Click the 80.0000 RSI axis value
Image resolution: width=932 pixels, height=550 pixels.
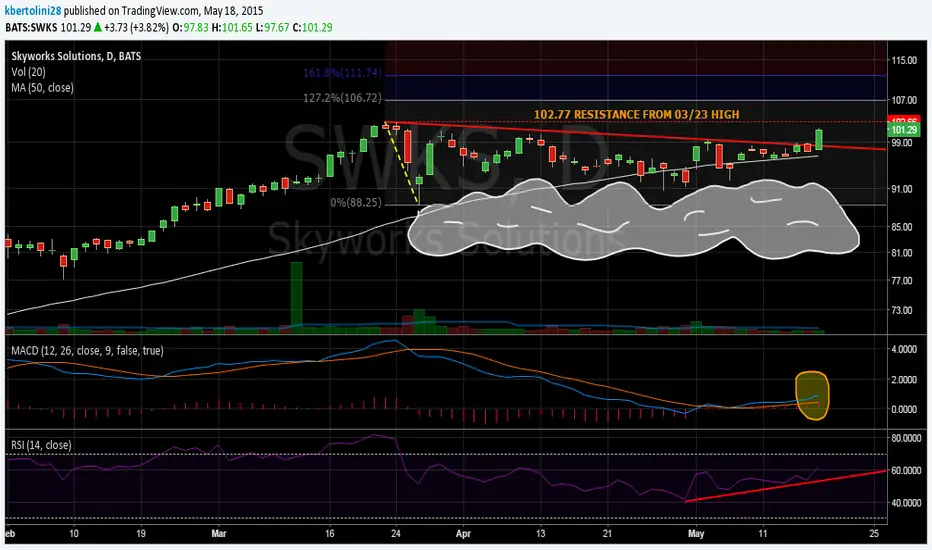point(906,438)
